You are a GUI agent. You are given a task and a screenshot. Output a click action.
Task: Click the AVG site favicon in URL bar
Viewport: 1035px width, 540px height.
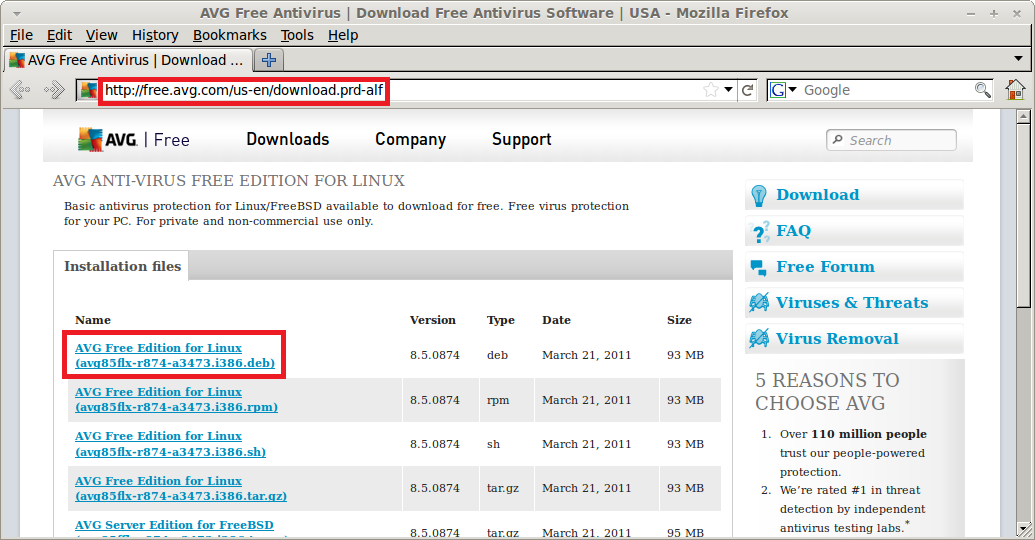pos(88,90)
